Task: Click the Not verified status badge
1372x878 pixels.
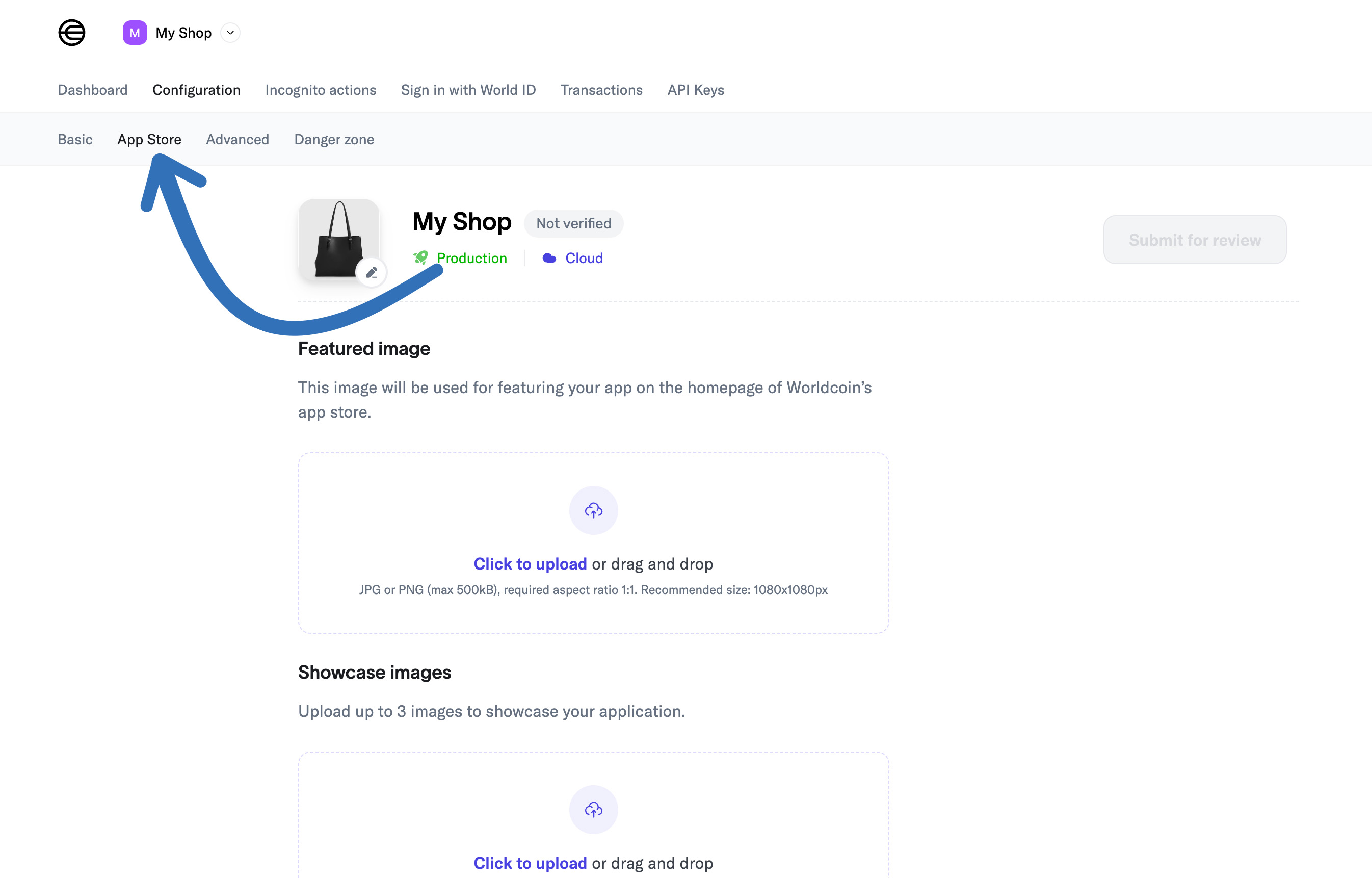Action: click(x=574, y=223)
